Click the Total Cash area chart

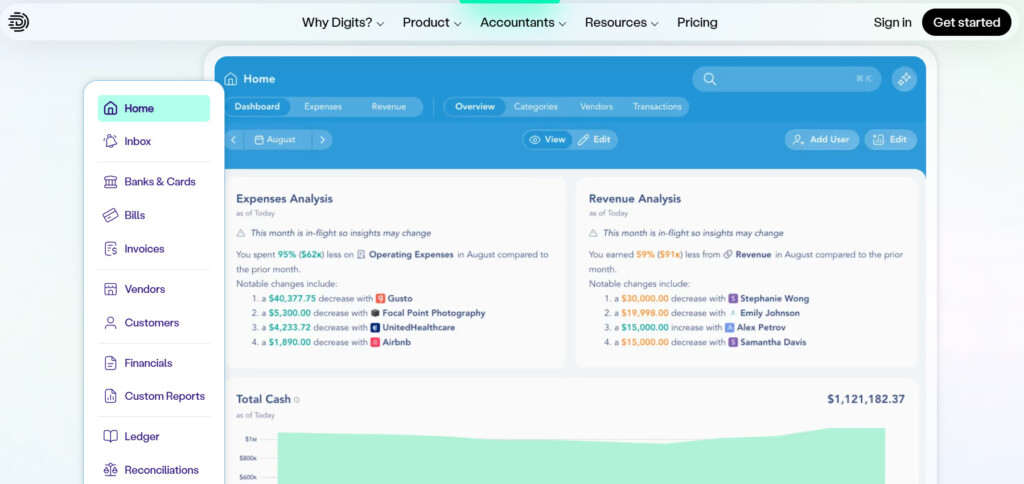click(x=581, y=456)
